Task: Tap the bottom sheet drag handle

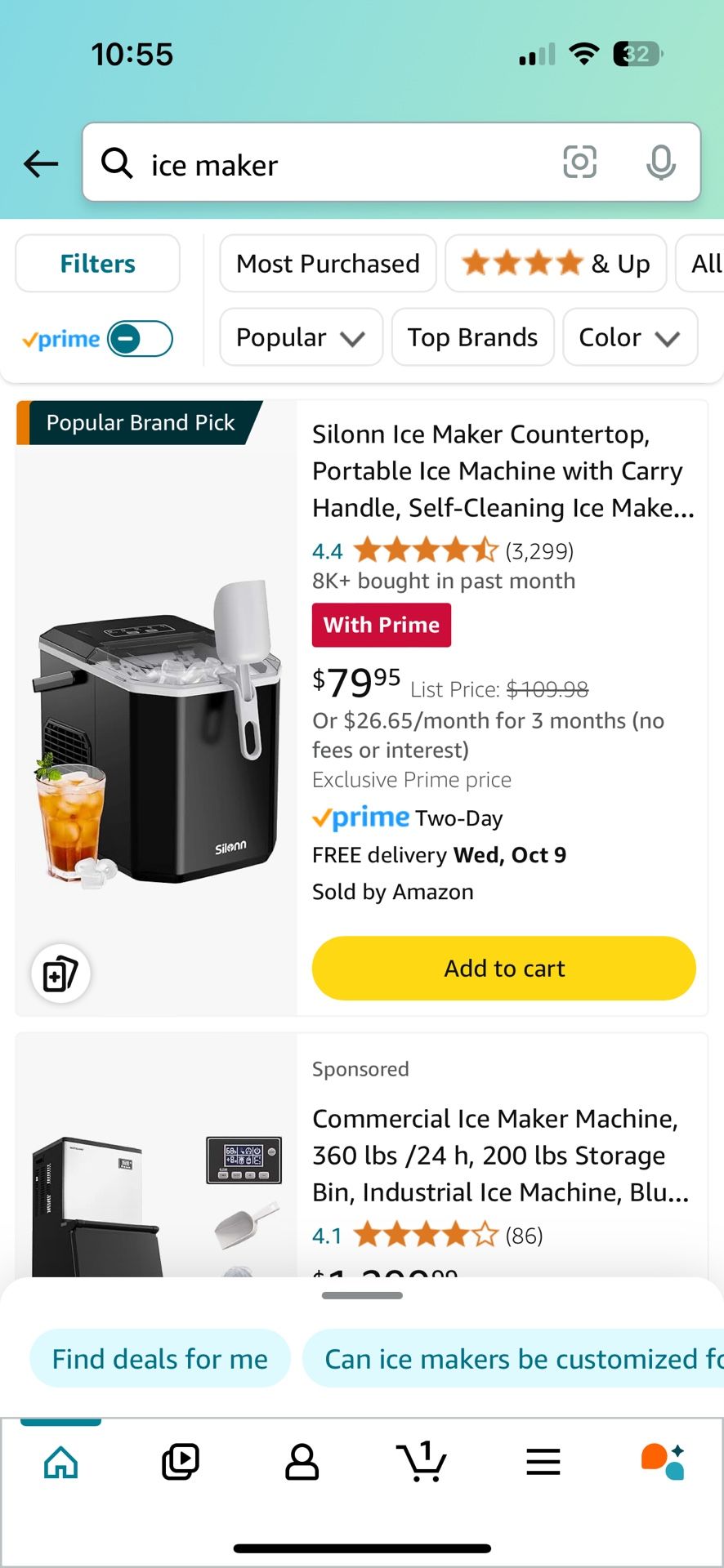Action: (362, 1295)
